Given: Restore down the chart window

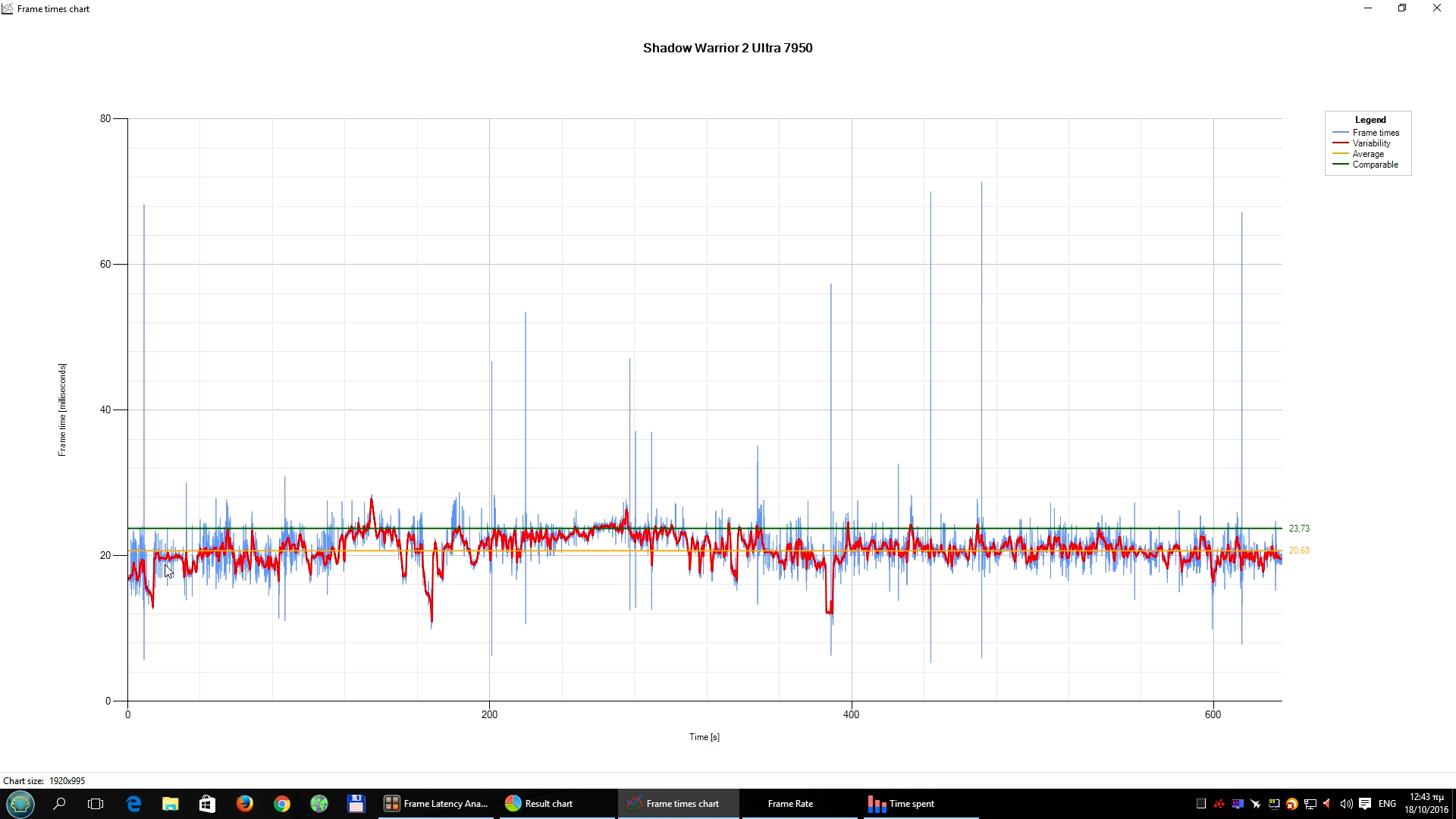Looking at the screenshot, I should pyautogui.click(x=1402, y=8).
